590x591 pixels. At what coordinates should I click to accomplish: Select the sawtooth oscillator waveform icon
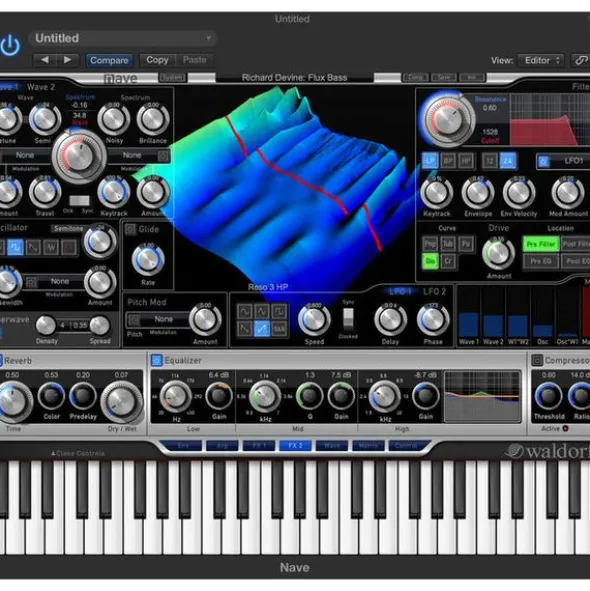33,248
